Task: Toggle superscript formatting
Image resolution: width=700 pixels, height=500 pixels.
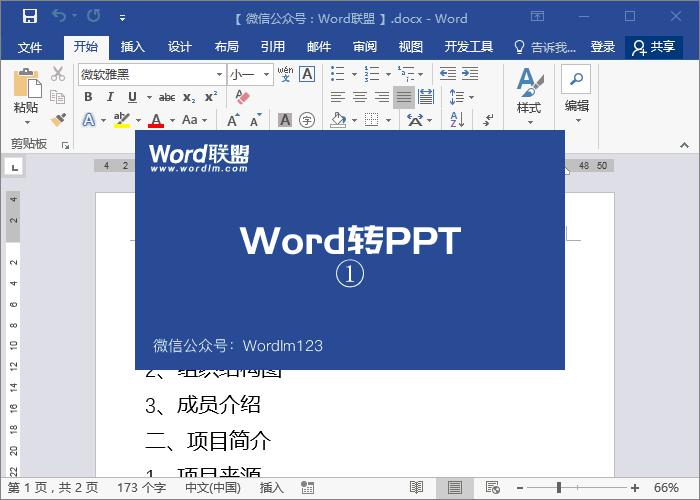Action: (x=211, y=96)
